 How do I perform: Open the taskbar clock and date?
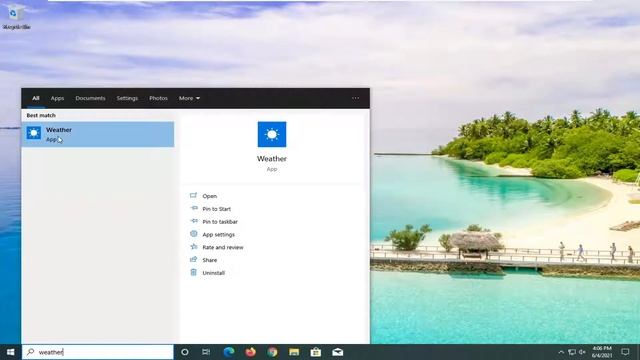(602, 352)
